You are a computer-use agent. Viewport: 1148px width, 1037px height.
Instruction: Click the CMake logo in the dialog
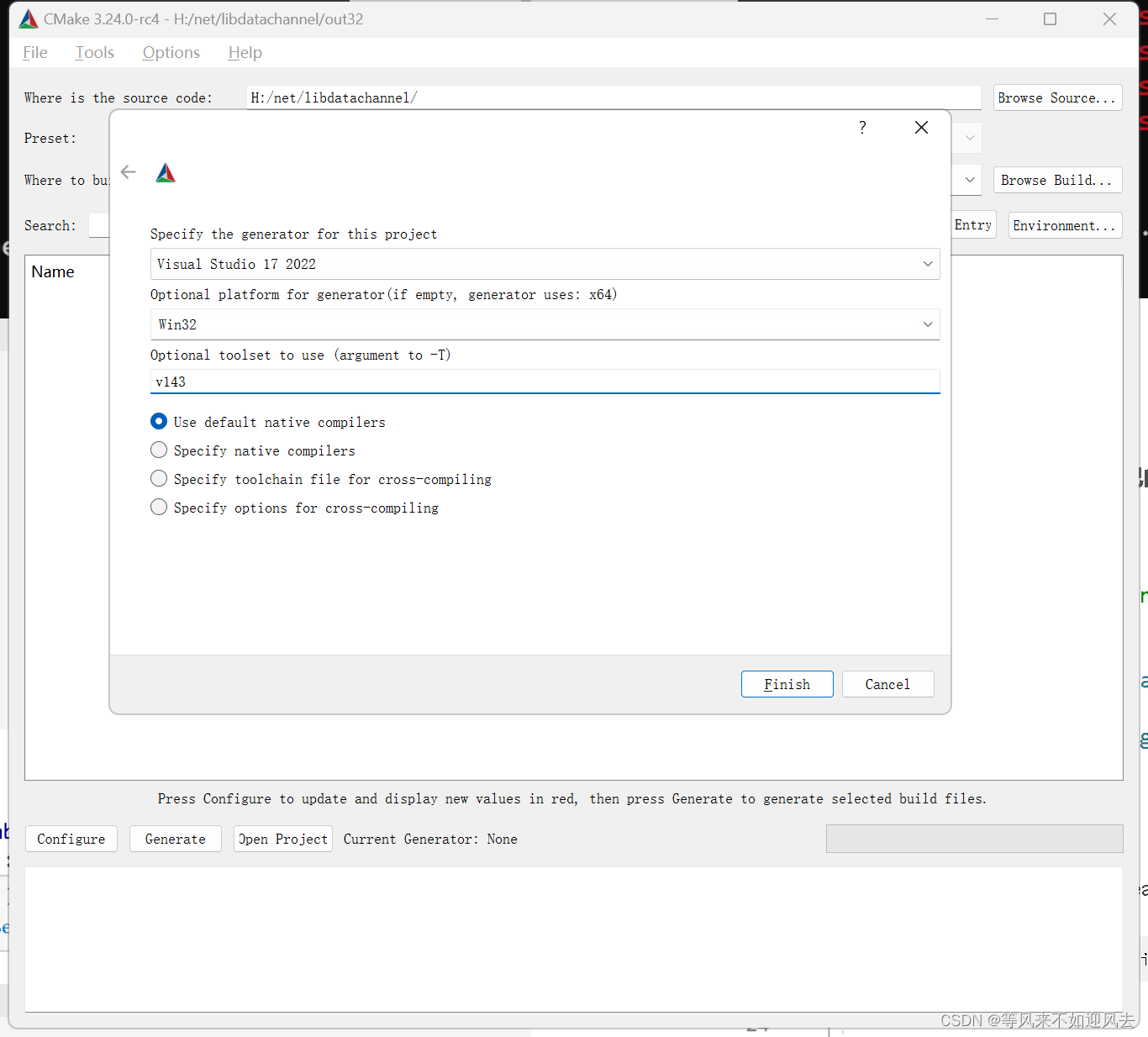(166, 173)
